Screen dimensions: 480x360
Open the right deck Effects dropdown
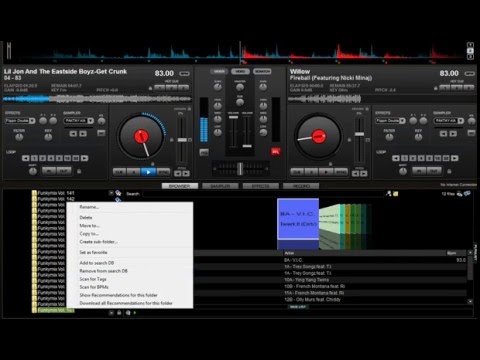click(390, 121)
